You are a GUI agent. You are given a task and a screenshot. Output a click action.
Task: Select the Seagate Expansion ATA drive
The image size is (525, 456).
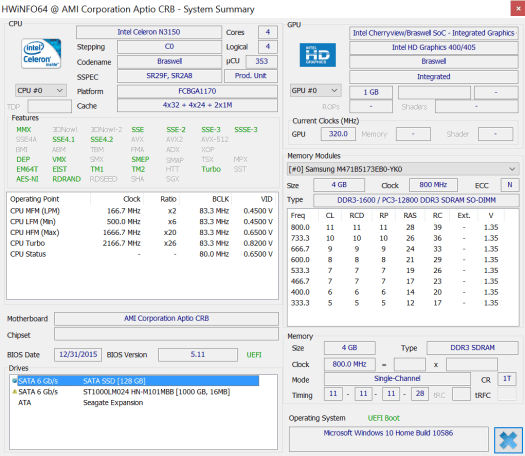80,402
